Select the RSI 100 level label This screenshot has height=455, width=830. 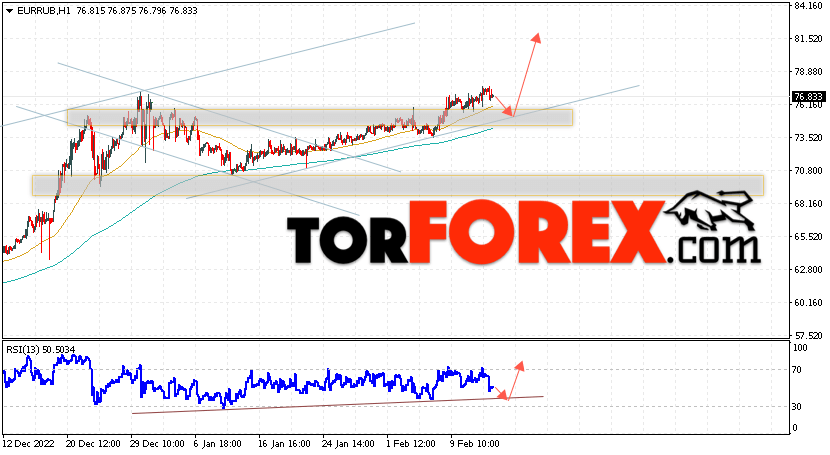click(x=800, y=348)
